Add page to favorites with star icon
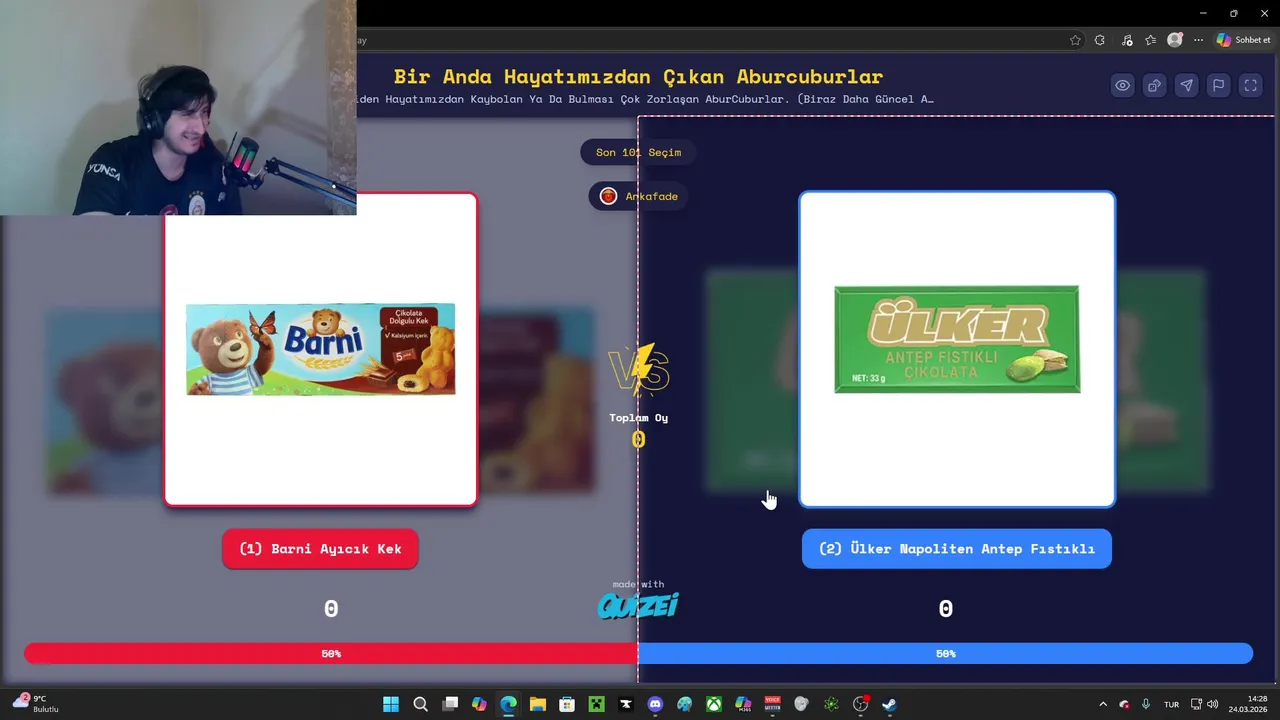Image resolution: width=1280 pixels, height=720 pixels. click(x=1075, y=40)
